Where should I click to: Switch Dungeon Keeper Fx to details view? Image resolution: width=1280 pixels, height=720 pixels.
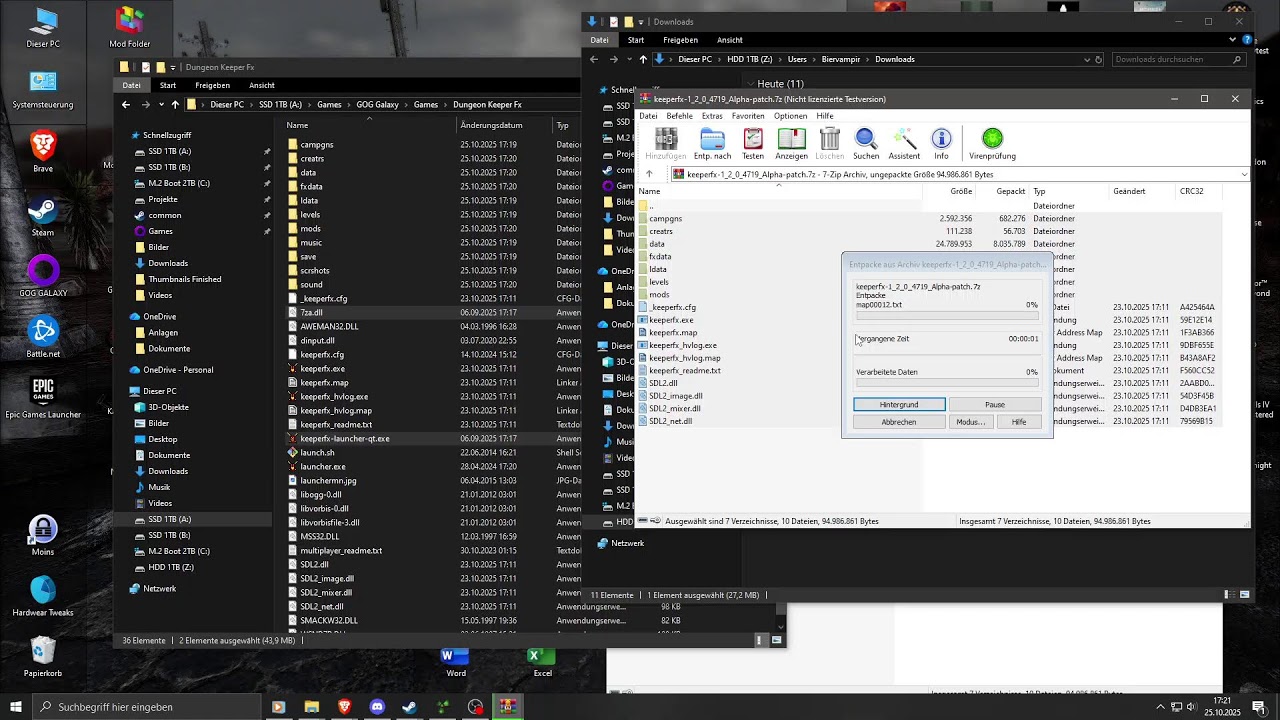coord(762,640)
